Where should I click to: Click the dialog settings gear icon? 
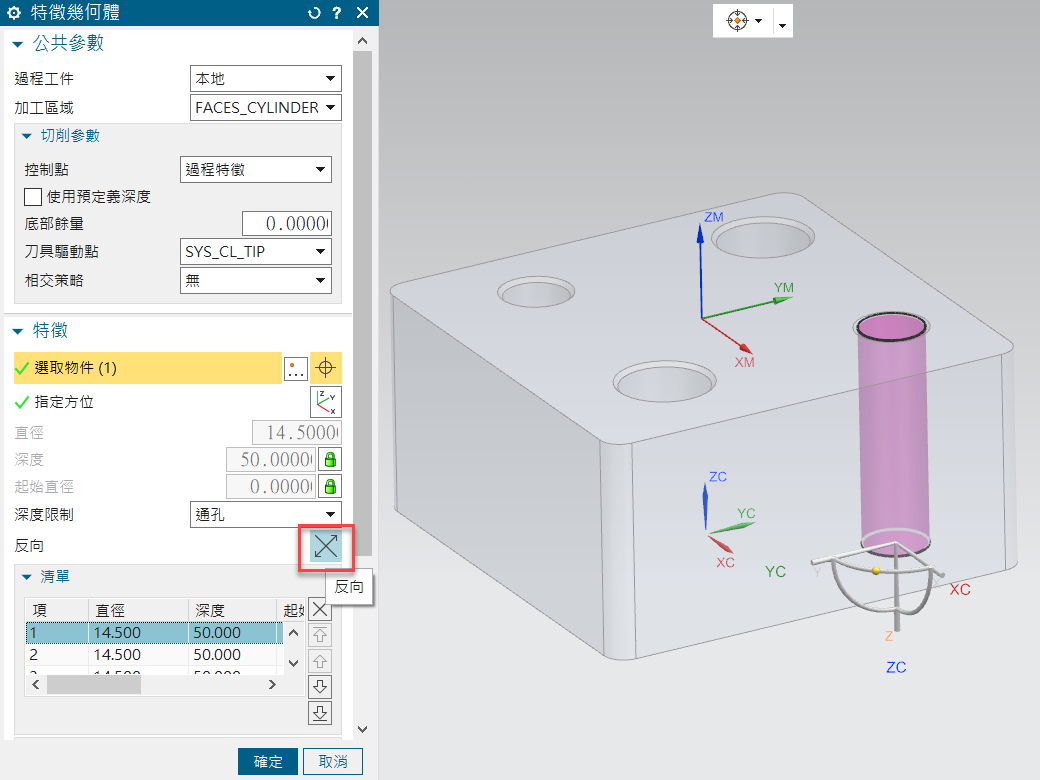[x=14, y=13]
